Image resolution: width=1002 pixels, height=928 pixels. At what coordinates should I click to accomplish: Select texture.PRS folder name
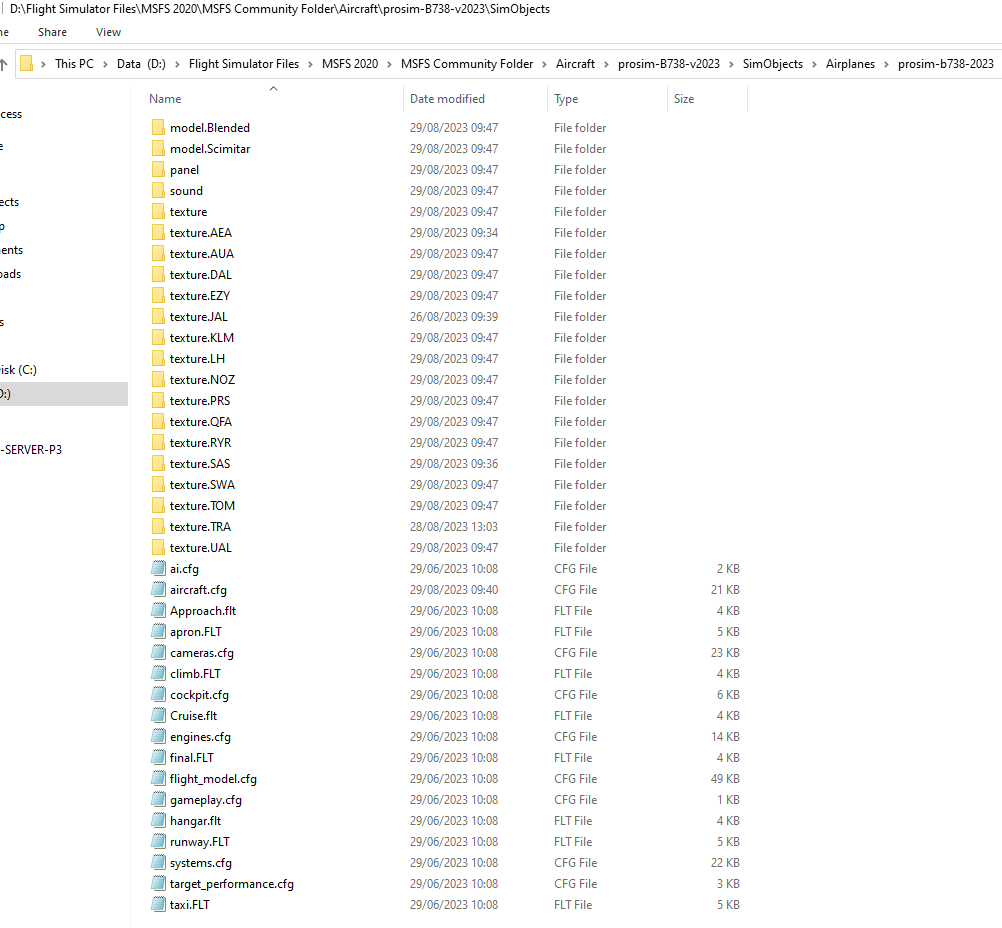(x=199, y=401)
